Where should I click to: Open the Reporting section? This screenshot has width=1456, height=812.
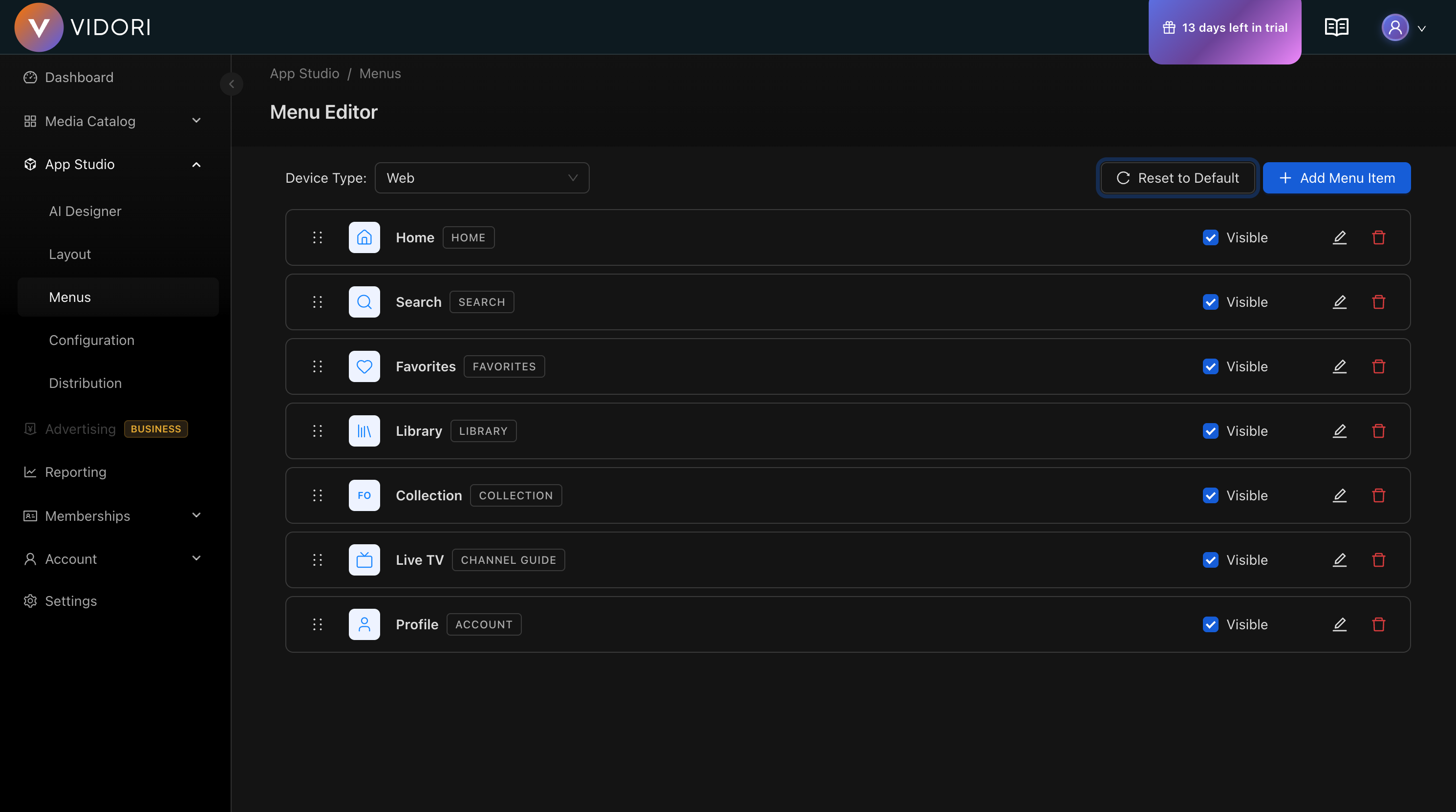(x=75, y=472)
